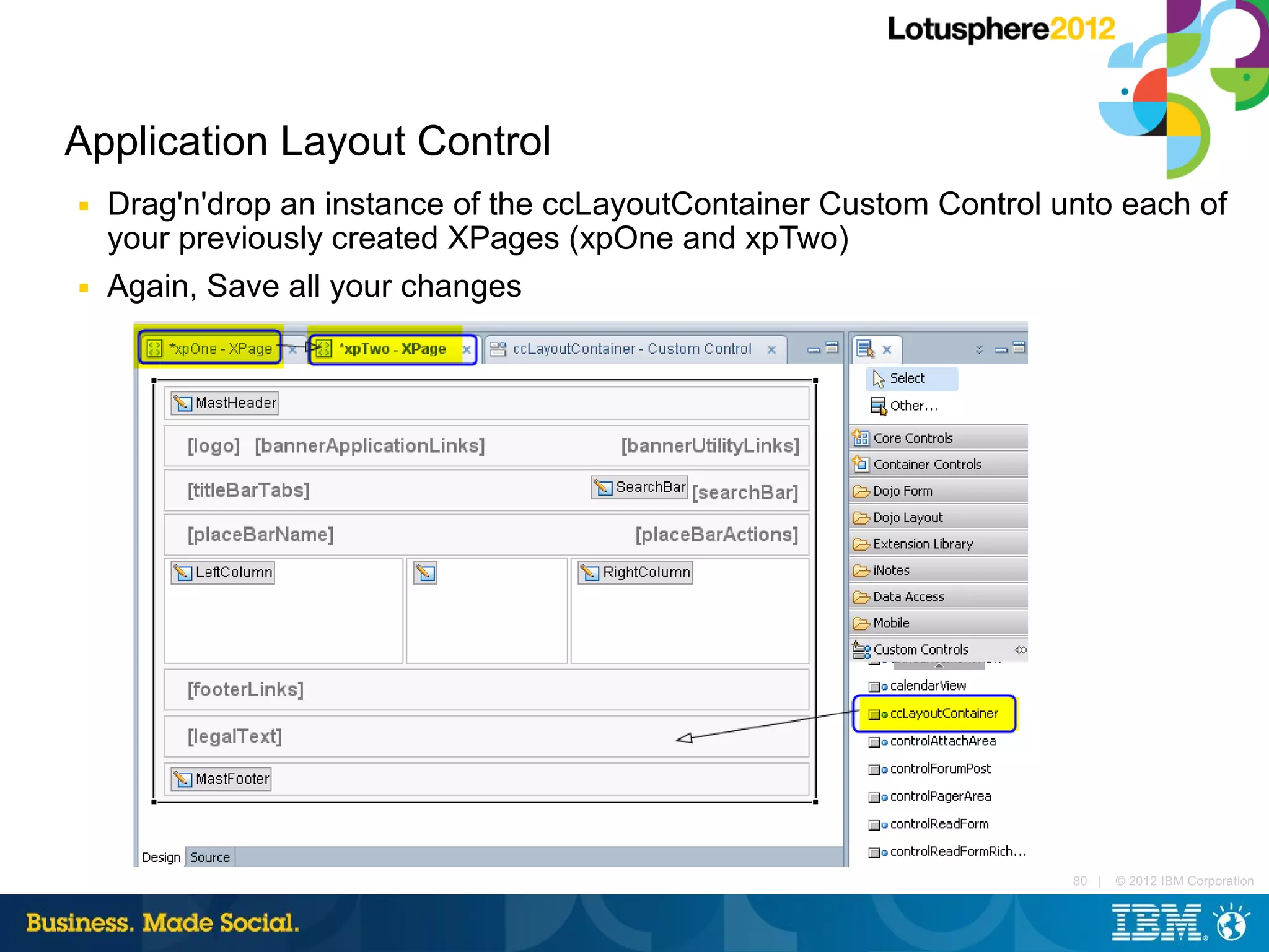Maximize the editor area
The width and height of the screenshot is (1269, 952).
[x=832, y=347]
